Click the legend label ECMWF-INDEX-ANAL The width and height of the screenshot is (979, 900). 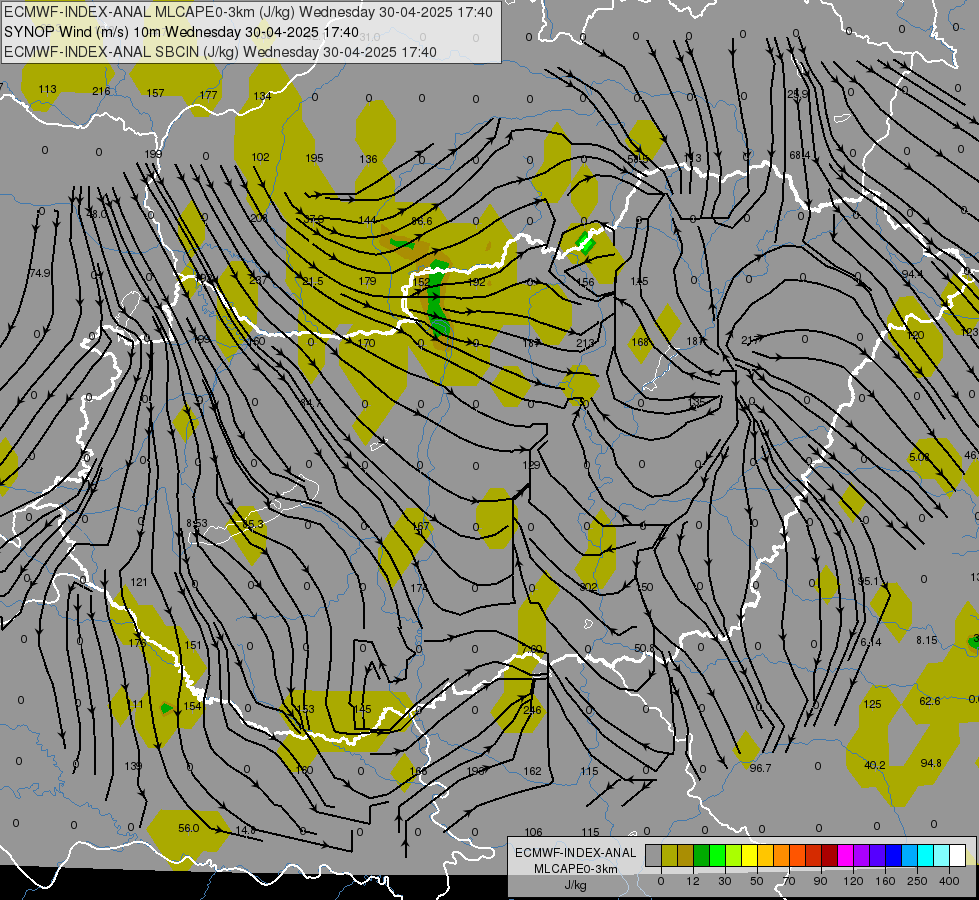tap(576, 853)
